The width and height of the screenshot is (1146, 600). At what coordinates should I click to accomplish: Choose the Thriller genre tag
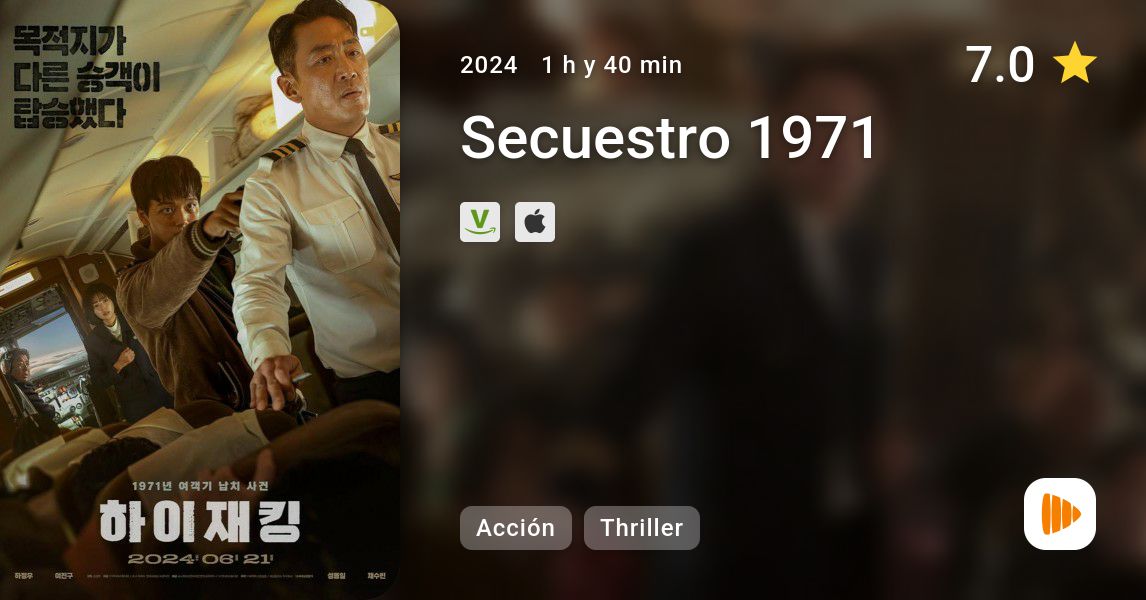point(642,528)
